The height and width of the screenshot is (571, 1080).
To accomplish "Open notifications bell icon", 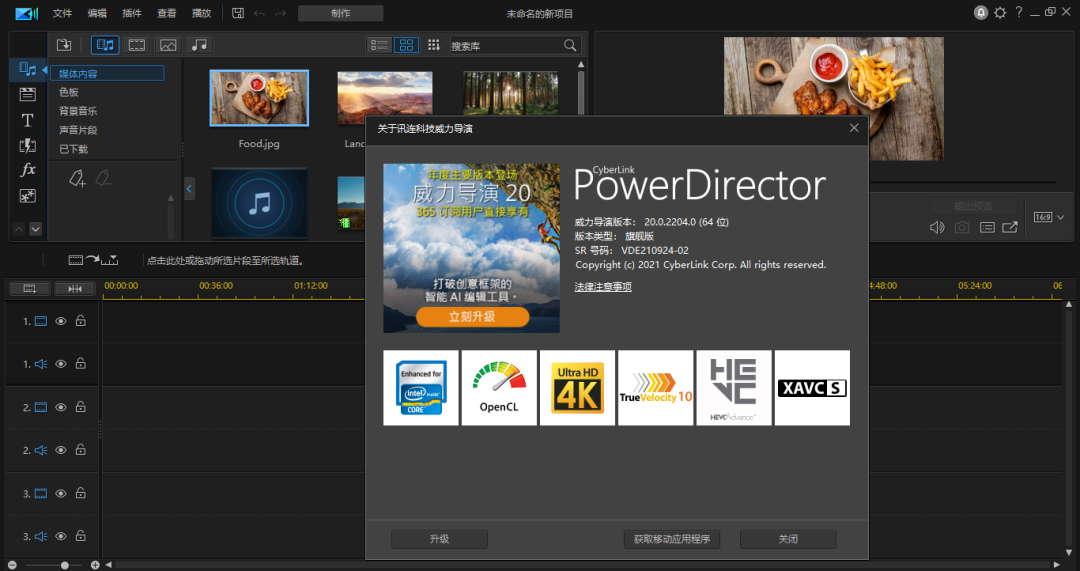I will 981,12.
